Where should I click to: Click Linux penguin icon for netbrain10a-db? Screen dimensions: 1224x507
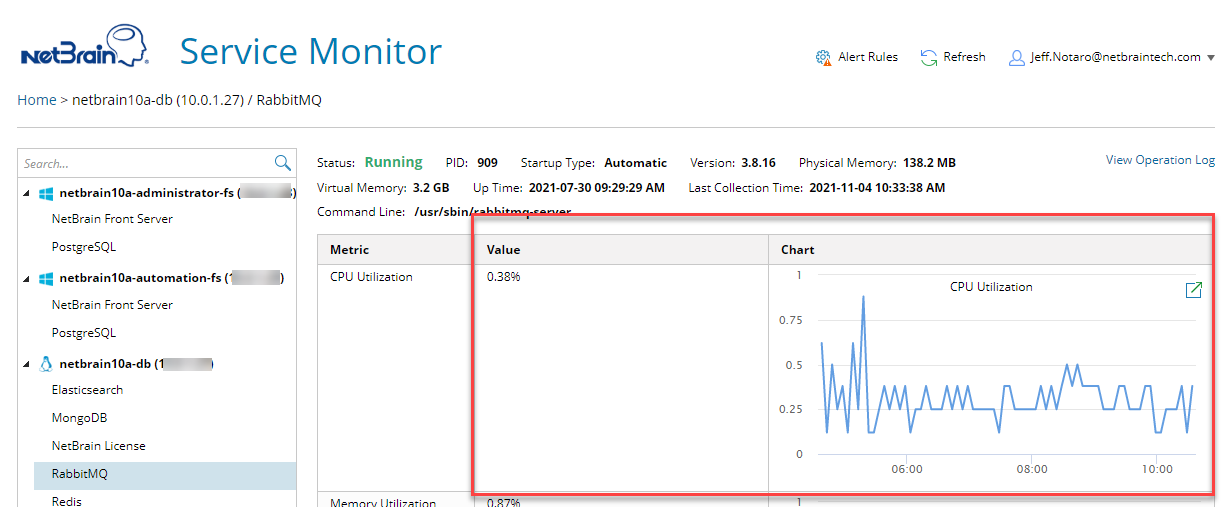46,364
